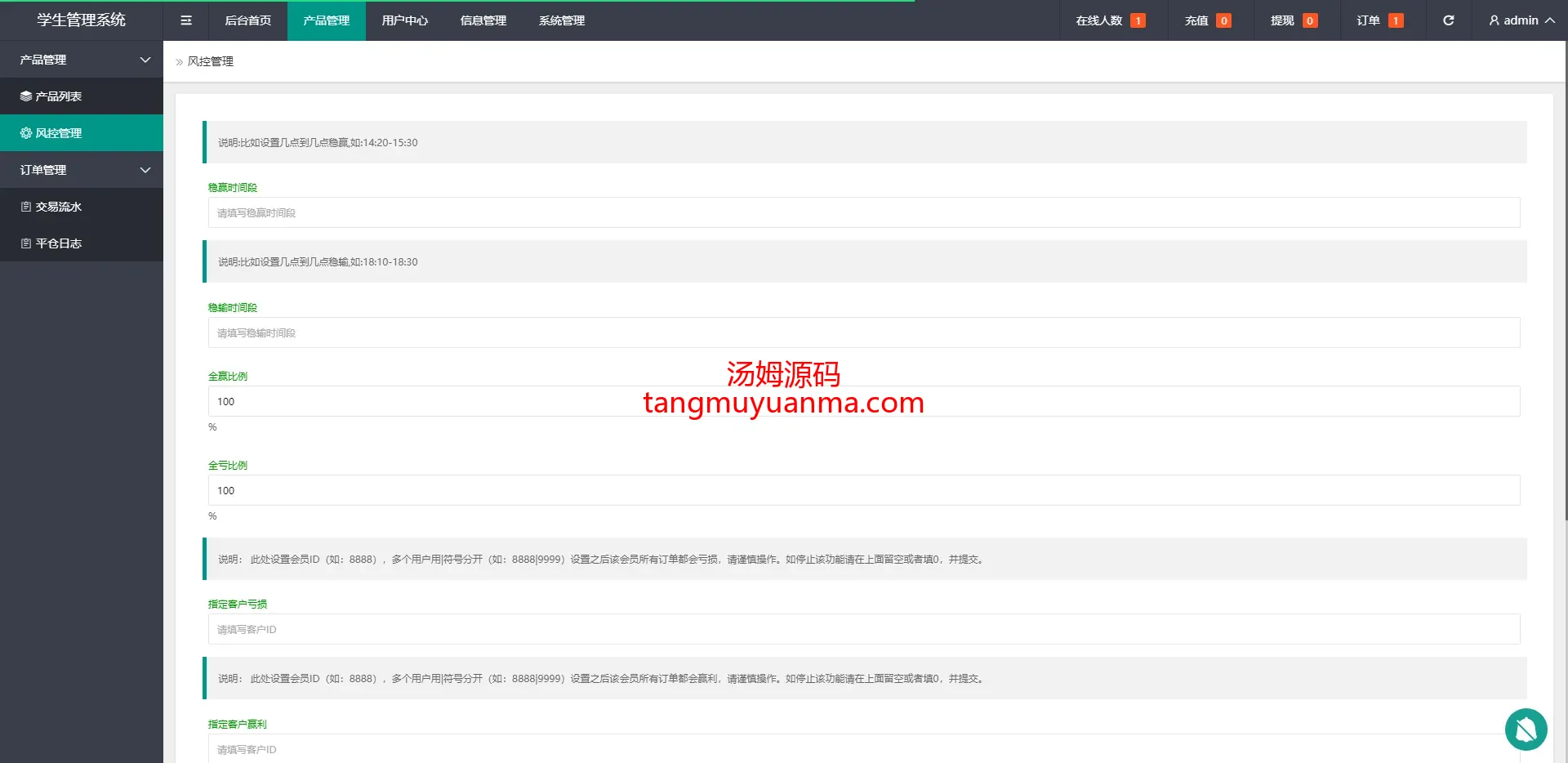
Task: Open the 系统管理 top menu
Action: point(561,20)
